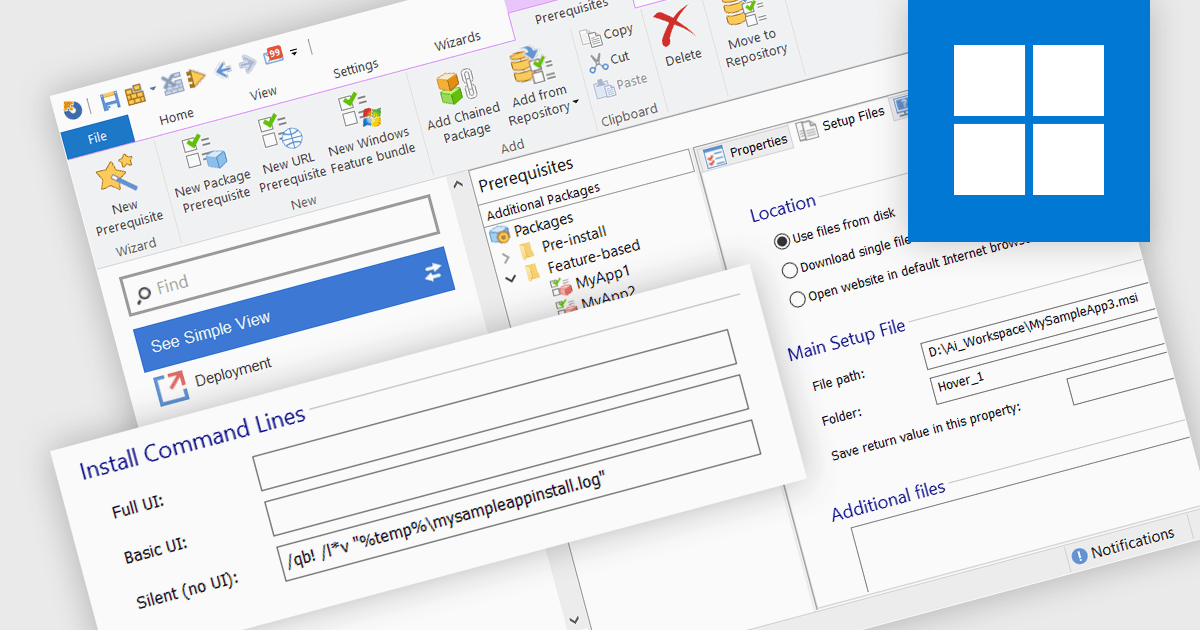
Task: Click the Full UI command line field
Action: 495,411
